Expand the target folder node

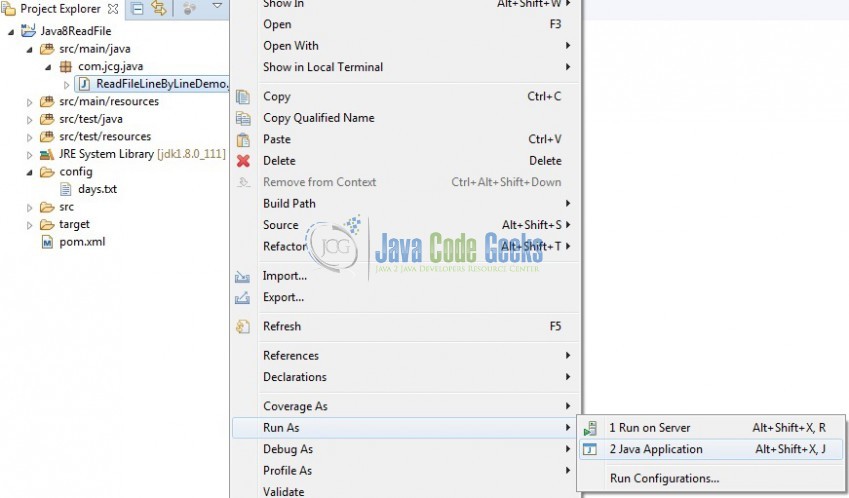(x=29, y=225)
